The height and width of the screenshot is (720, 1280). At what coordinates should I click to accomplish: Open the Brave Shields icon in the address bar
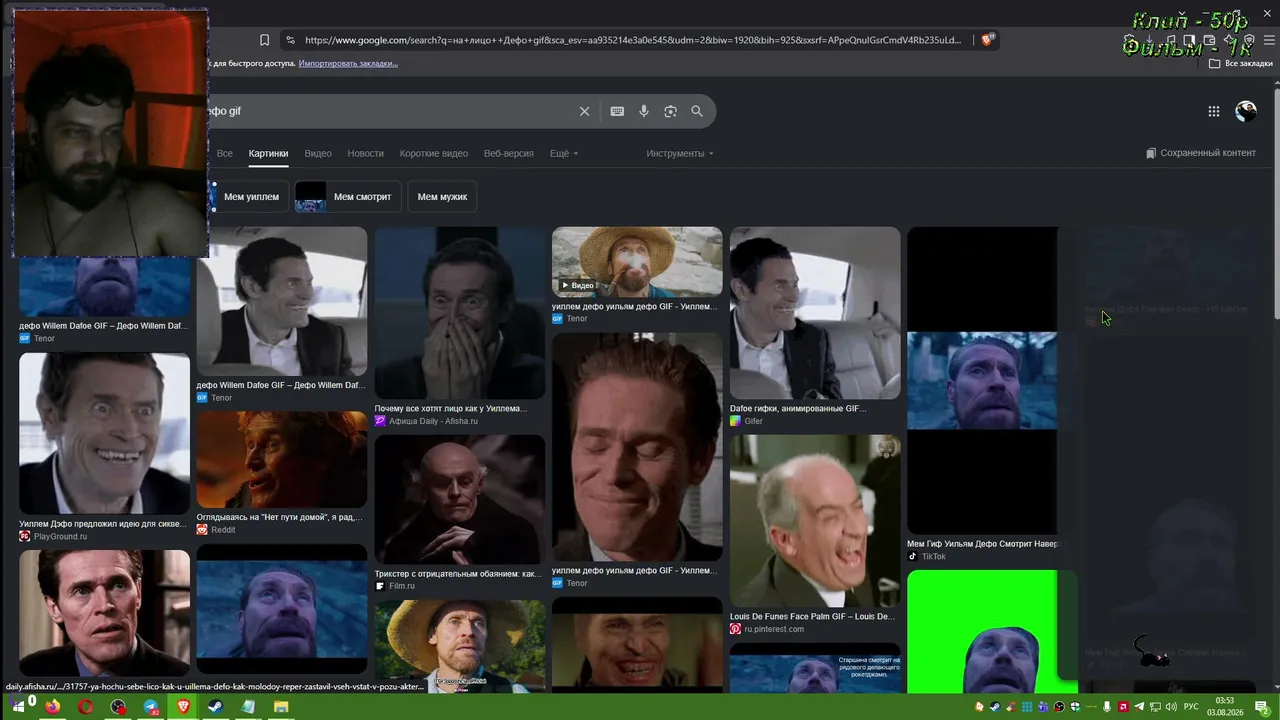(x=987, y=40)
